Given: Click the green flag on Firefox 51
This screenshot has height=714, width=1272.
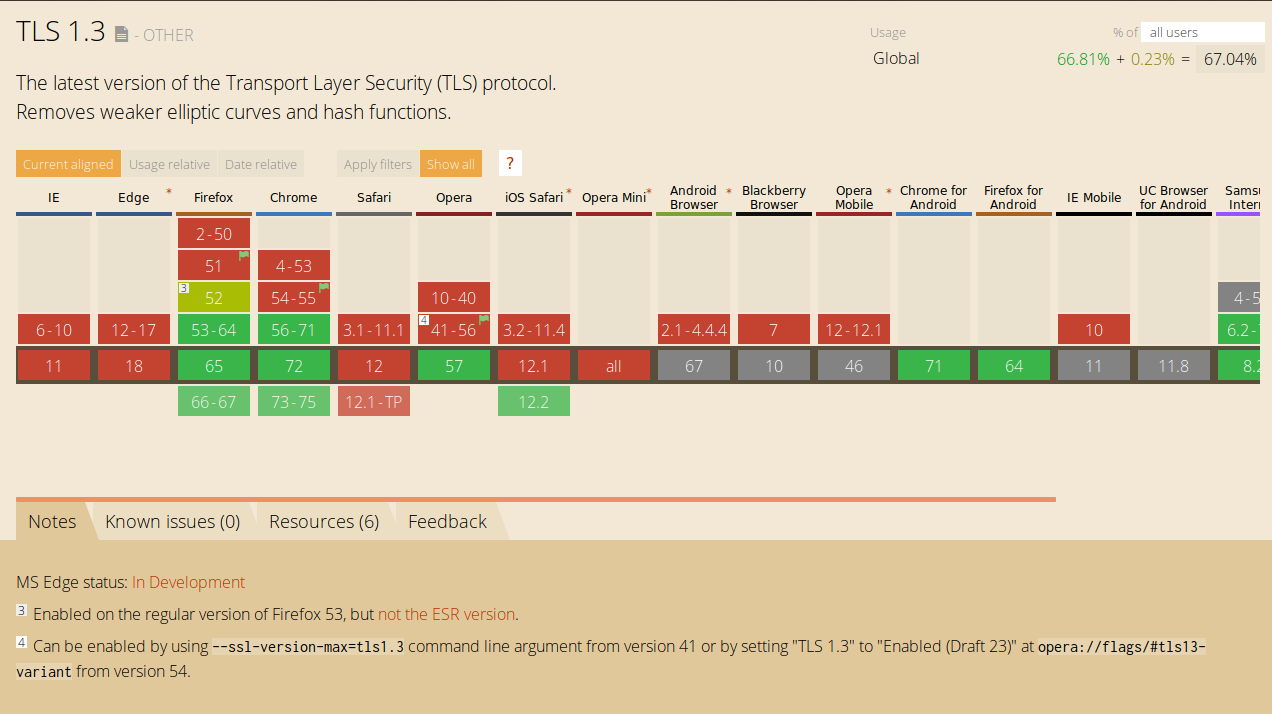Looking at the screenshot, I should (x=243, y=256).
